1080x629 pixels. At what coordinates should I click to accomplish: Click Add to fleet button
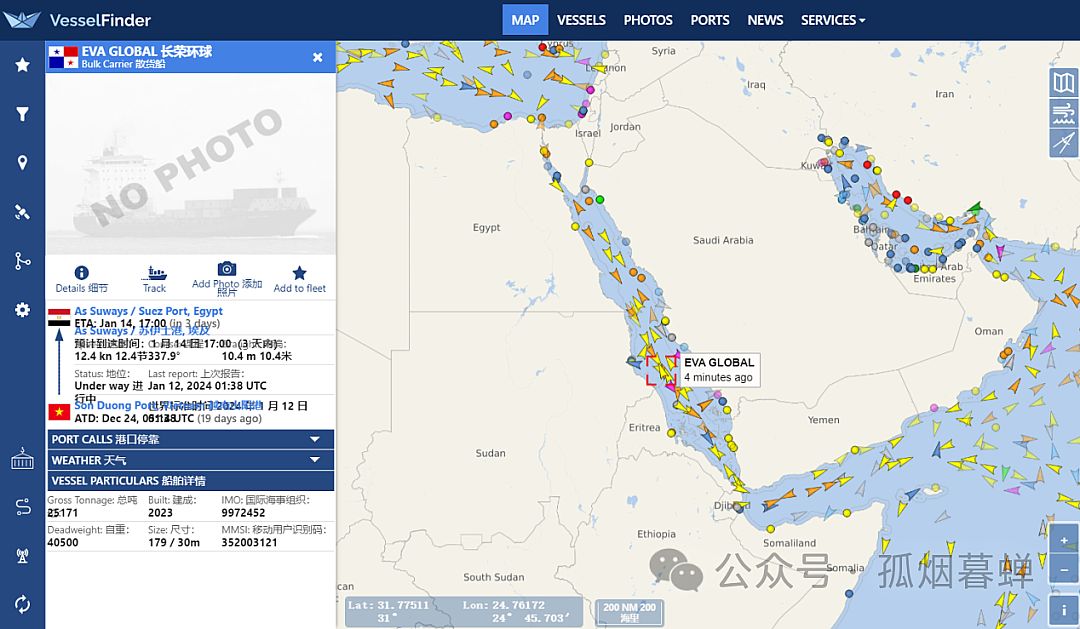299,279
